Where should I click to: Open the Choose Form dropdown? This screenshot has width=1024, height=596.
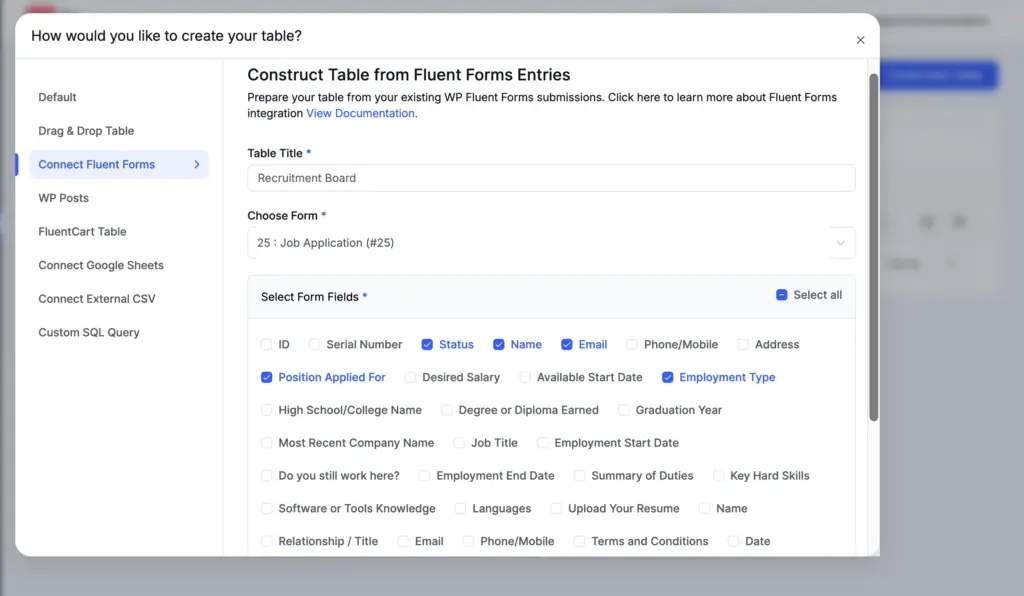551,243
